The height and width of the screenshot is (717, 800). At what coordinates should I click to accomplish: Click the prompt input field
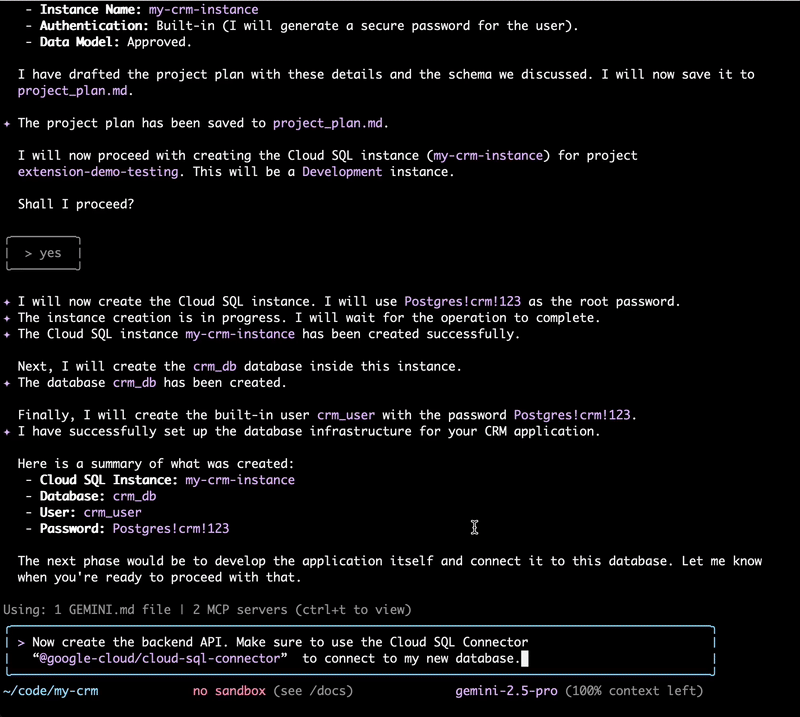point(360,650)
